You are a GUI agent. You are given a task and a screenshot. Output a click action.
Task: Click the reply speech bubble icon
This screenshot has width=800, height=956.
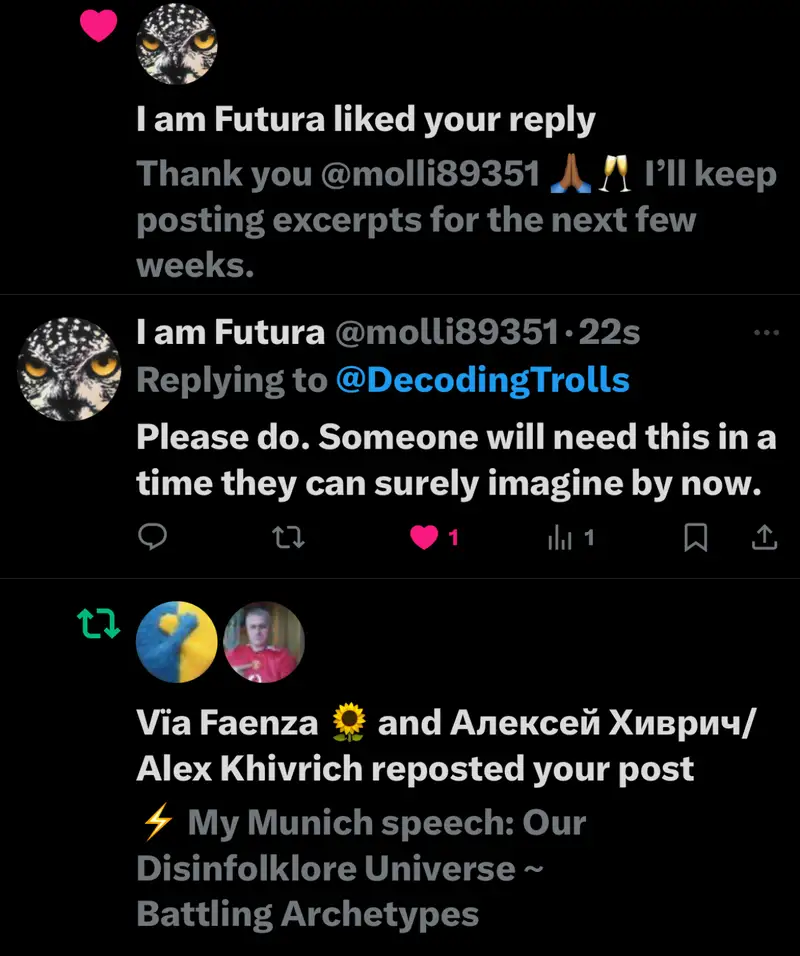(151, 538)
